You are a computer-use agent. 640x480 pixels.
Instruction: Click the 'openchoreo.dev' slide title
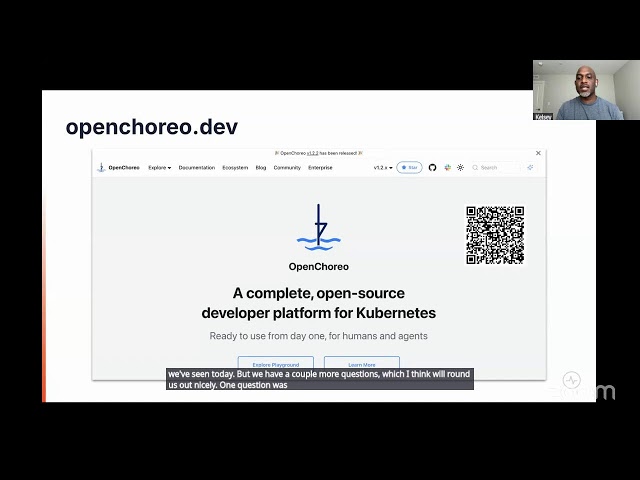click(152, 127)
